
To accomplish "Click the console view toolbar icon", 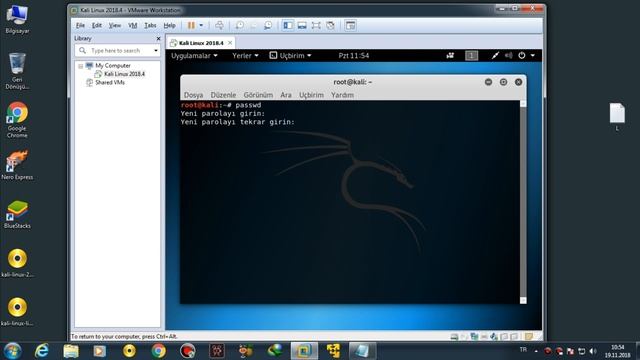I will tap(350, 25).
